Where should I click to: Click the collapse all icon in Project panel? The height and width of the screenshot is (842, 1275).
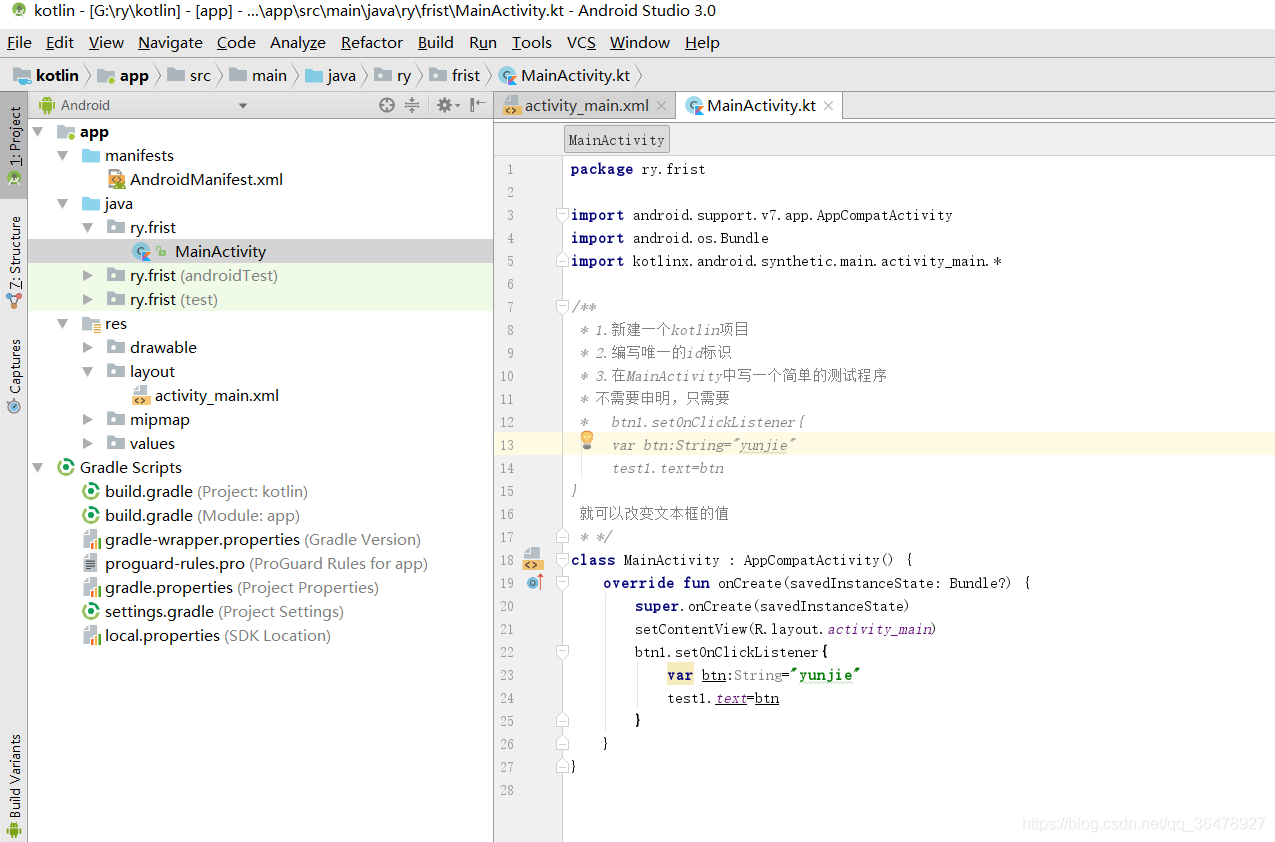coord(411,105)
